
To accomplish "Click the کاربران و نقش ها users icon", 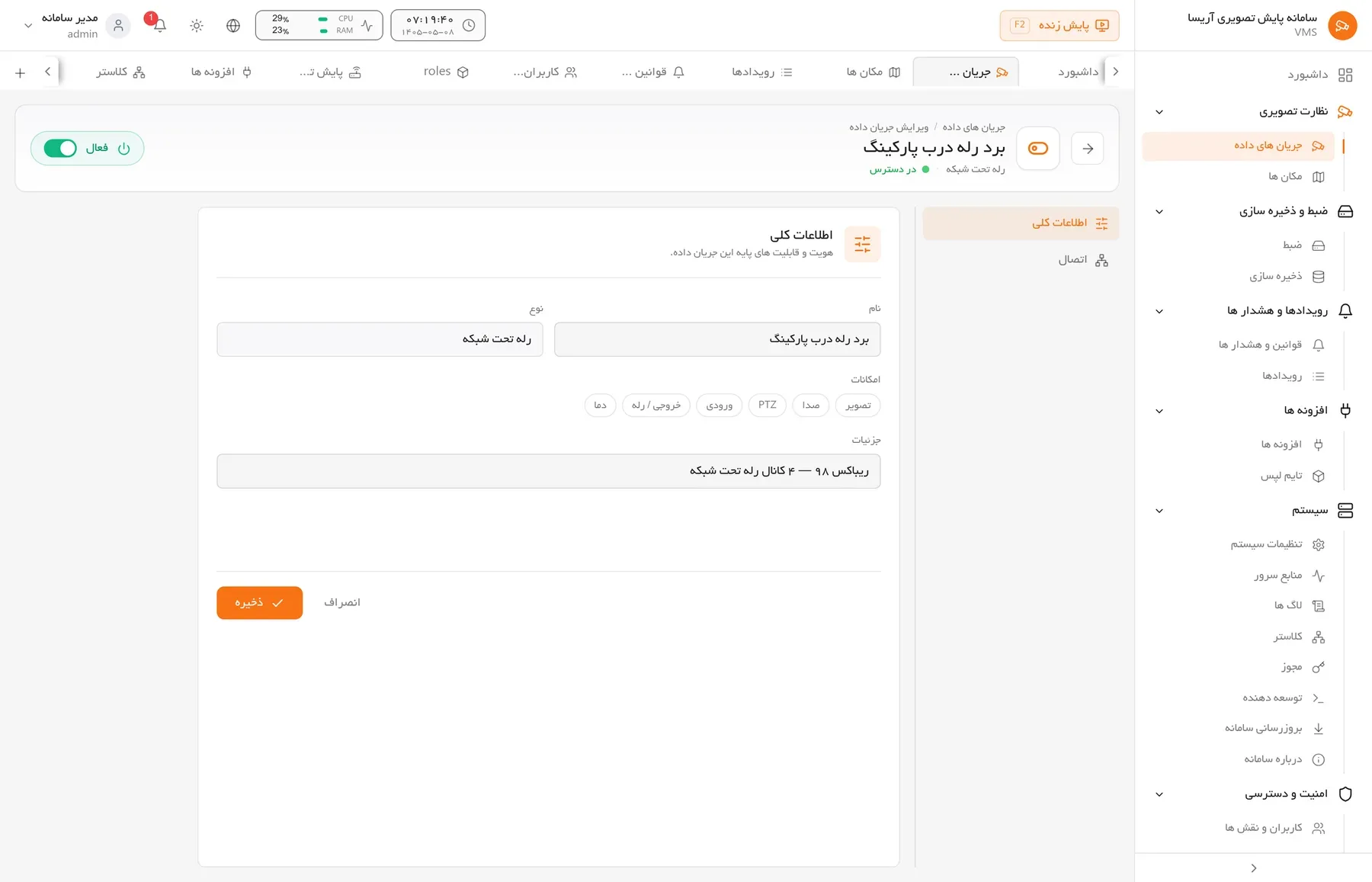I will [x=1319, y=829].
